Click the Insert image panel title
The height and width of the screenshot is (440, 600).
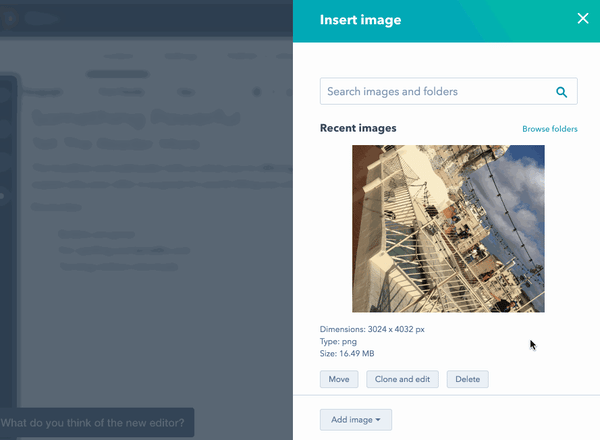pyautogui.click(x=358, y=18)
